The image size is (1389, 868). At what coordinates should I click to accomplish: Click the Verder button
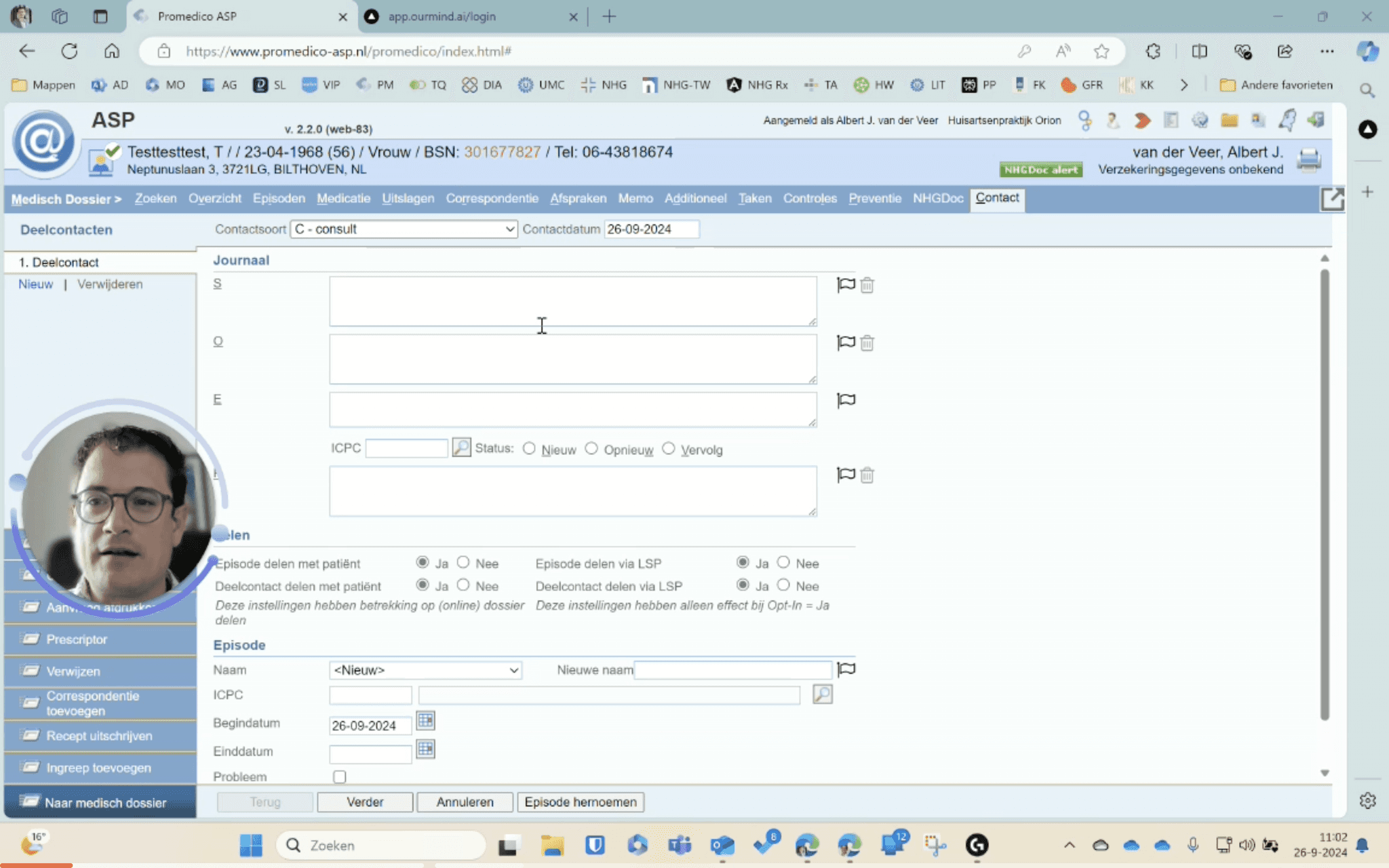pos(365,802)
